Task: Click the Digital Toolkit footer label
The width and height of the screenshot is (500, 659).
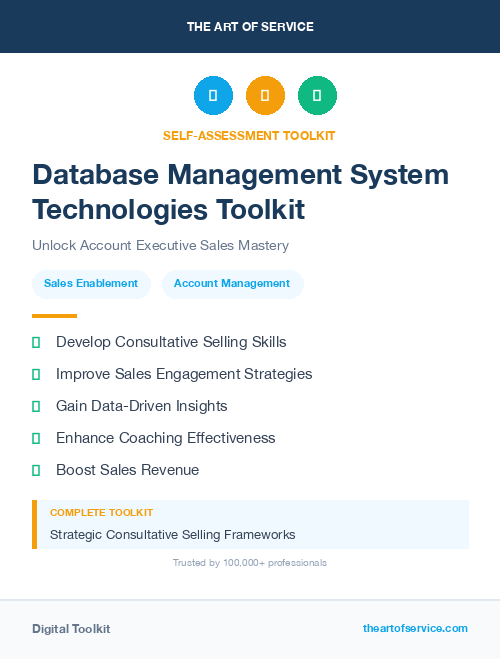Action: [x=71, y=629]
